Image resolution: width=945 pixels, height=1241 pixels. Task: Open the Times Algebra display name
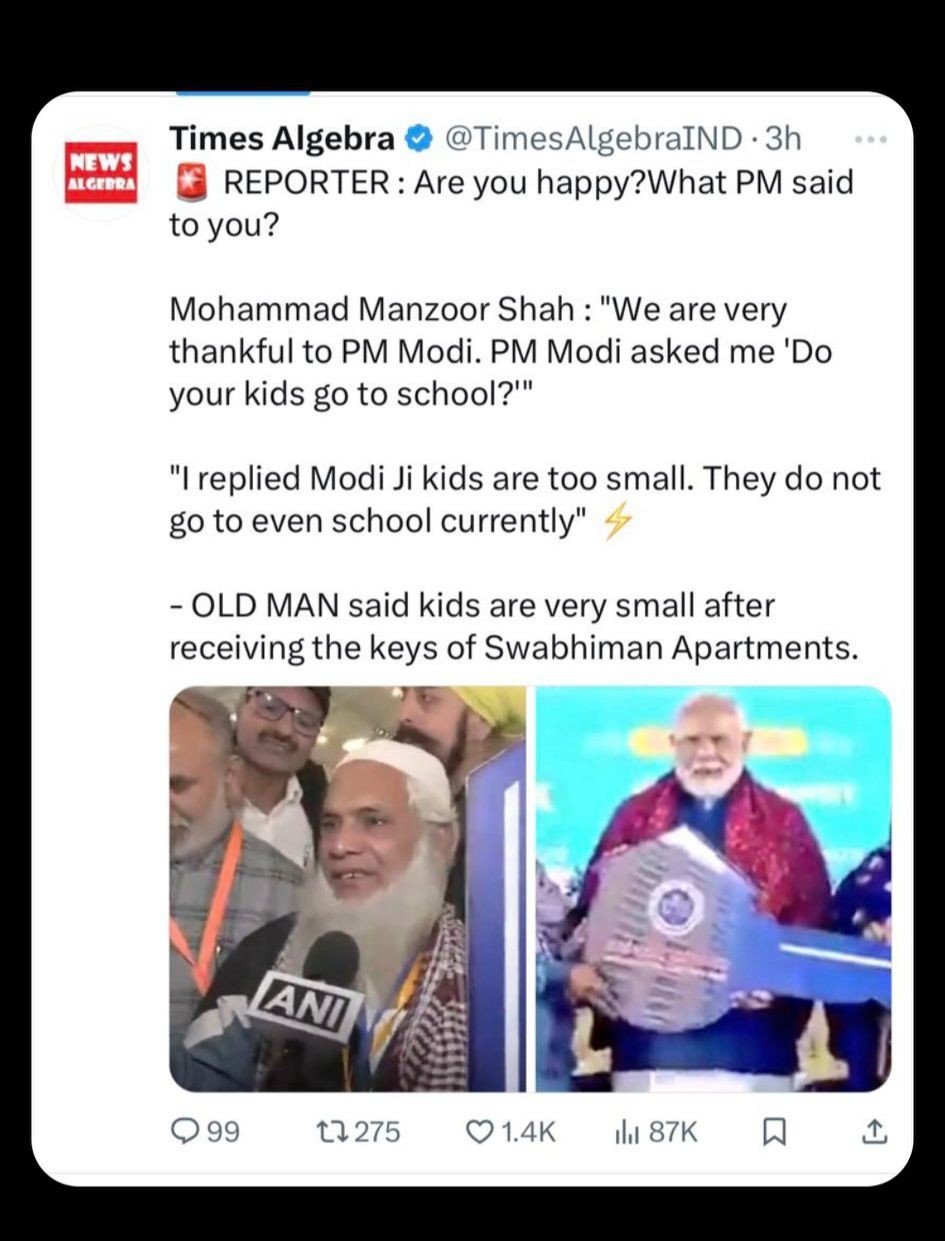pos(284,139)
